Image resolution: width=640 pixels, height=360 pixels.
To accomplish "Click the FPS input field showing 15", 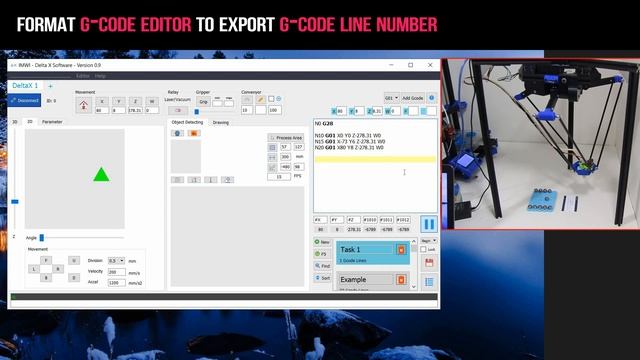I will 279,177.
